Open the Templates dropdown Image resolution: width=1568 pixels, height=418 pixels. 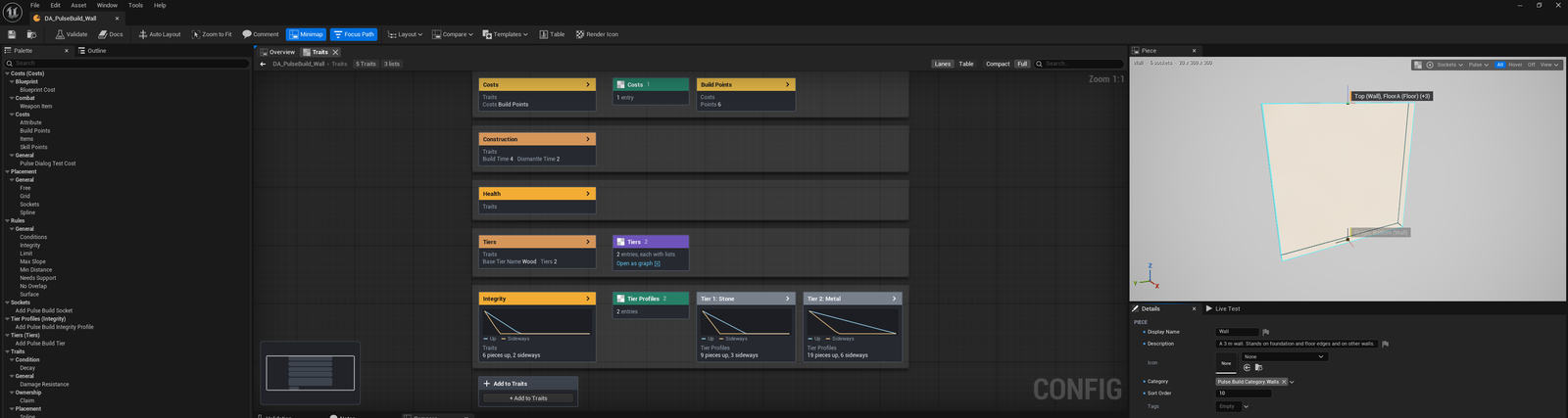coord(506,34)
